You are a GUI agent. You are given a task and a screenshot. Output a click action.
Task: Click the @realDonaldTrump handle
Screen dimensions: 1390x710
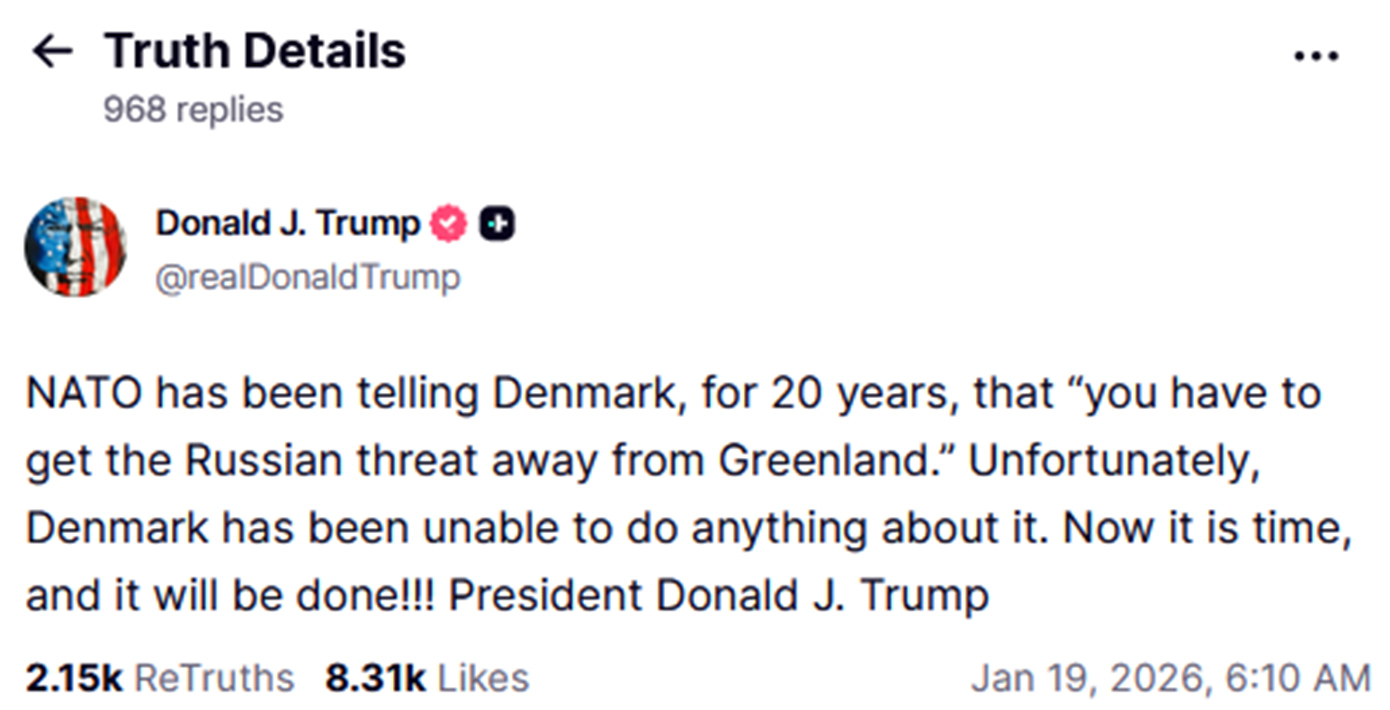[307, 277]
